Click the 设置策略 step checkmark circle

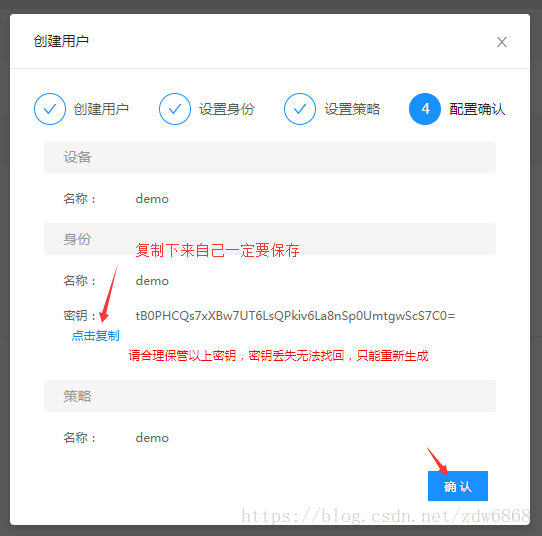tap(300, 109)
